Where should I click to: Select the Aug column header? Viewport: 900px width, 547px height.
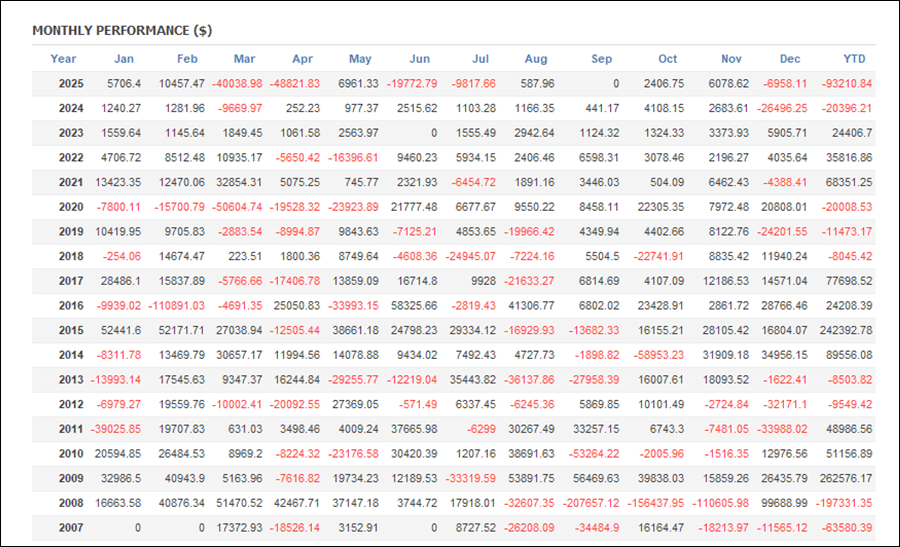pyautogui.click(x=536, y=59)
